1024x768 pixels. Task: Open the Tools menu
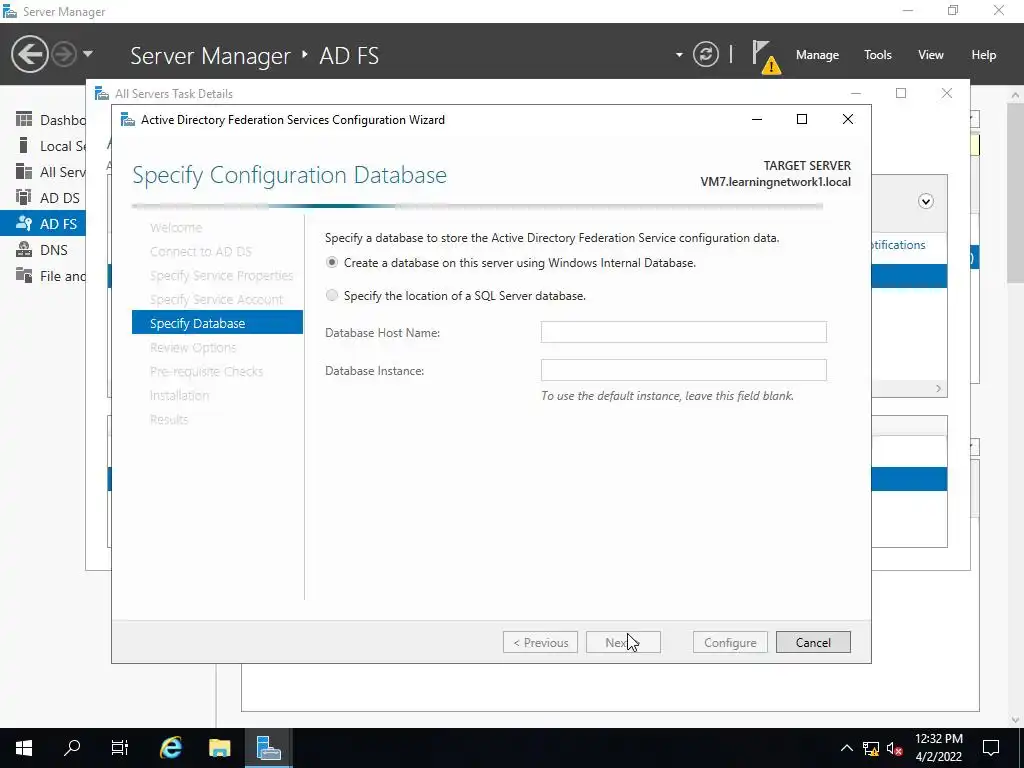click(878, 55)
